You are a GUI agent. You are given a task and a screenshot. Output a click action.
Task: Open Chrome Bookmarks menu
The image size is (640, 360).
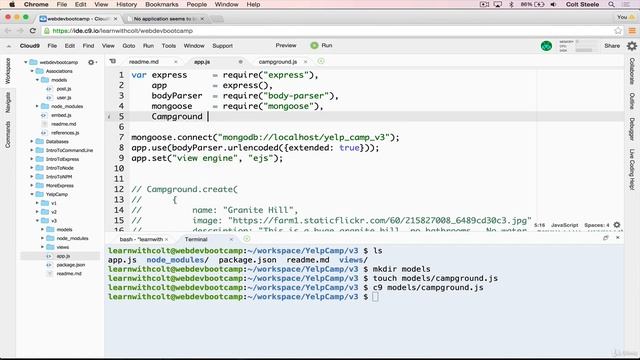[162, 4]
